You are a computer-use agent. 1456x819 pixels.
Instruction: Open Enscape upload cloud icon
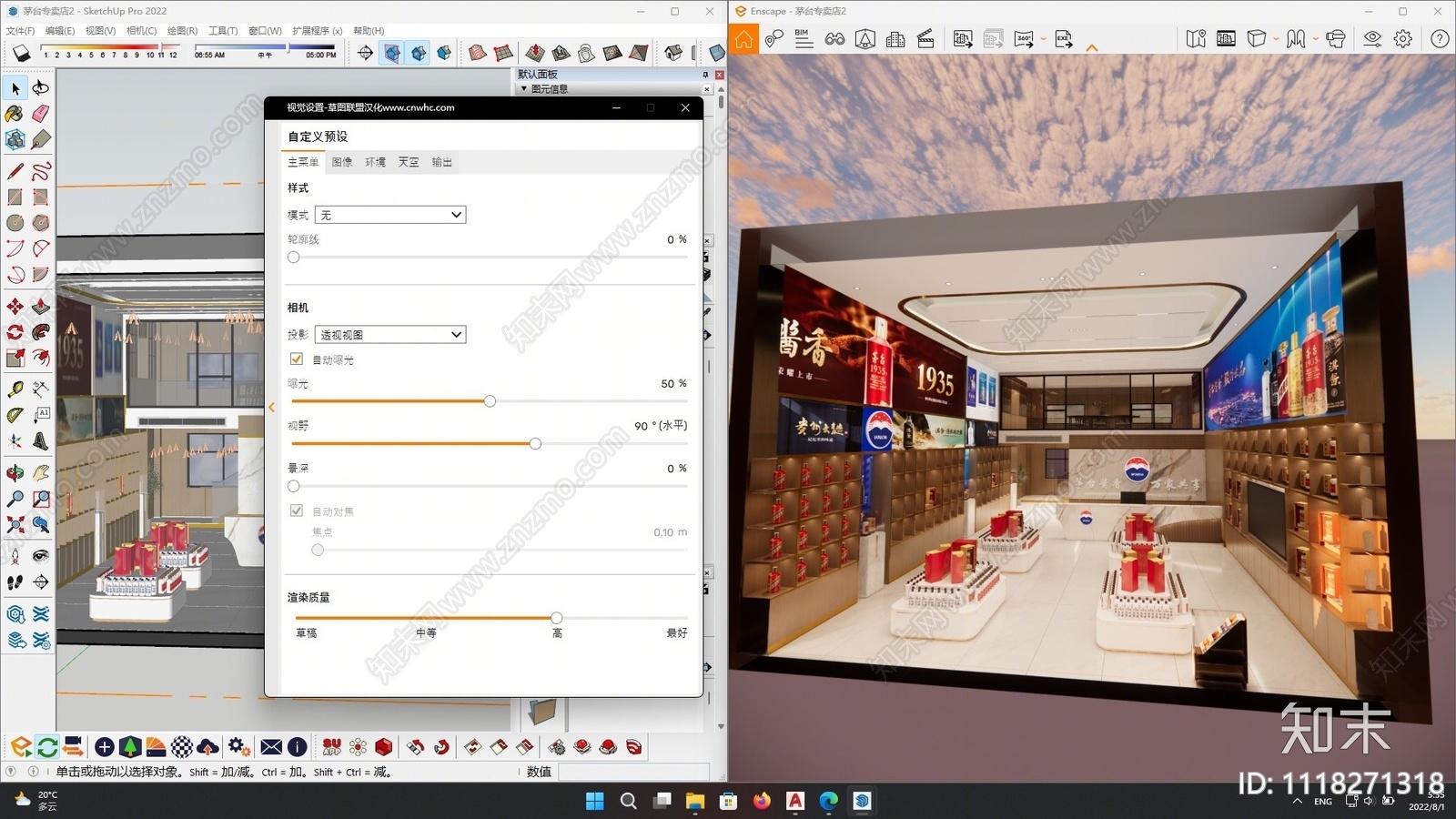coord(207,747)
